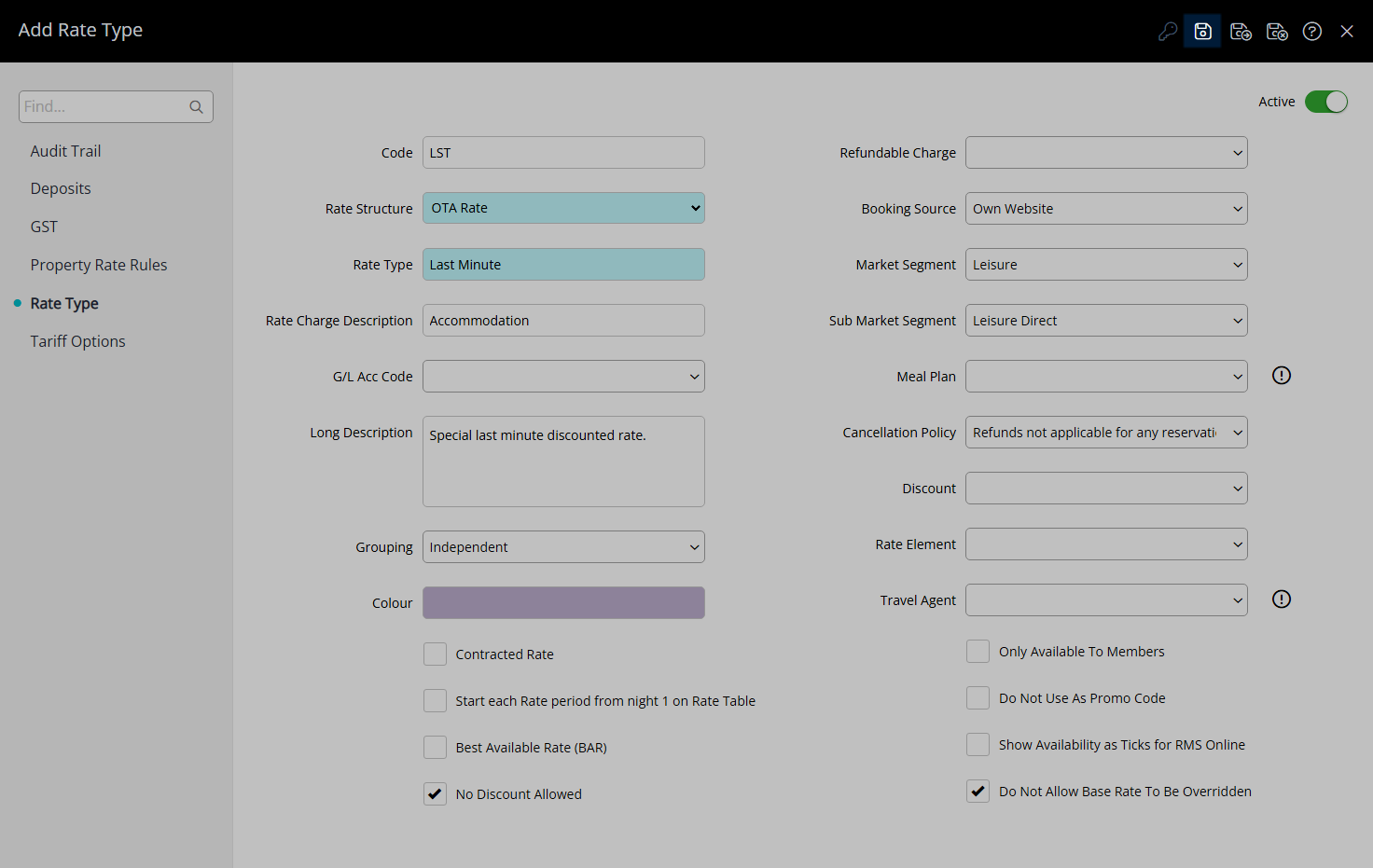Expand the Discount dropdown
Viewport: 1373px width, 868px height.
pyautogui.click(x=1106, y=488)
